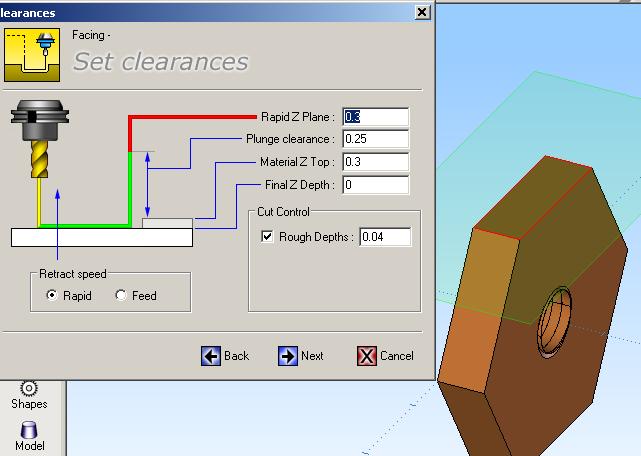The image size is (641, 456).
Task: Go to previous step with Back
Action: pos(225,355)
